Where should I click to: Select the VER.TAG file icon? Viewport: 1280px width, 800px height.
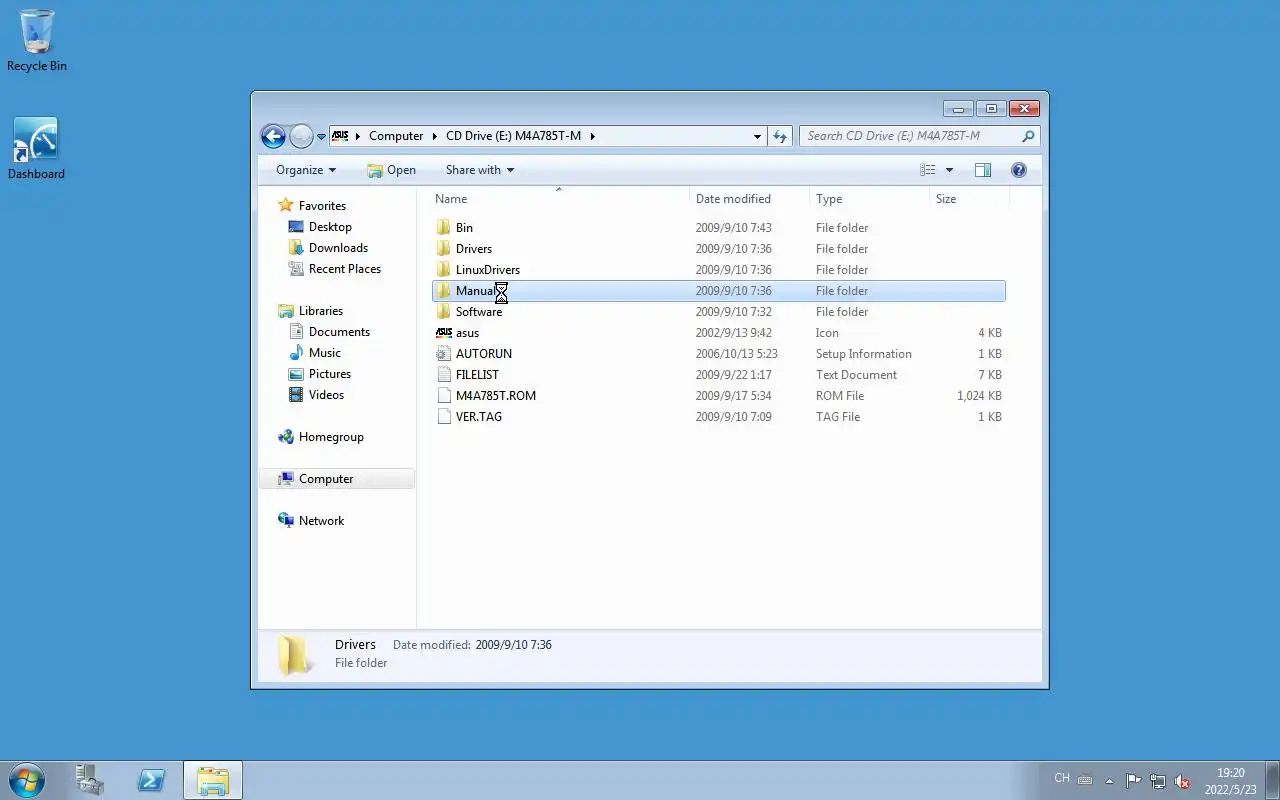pos(444,417)
